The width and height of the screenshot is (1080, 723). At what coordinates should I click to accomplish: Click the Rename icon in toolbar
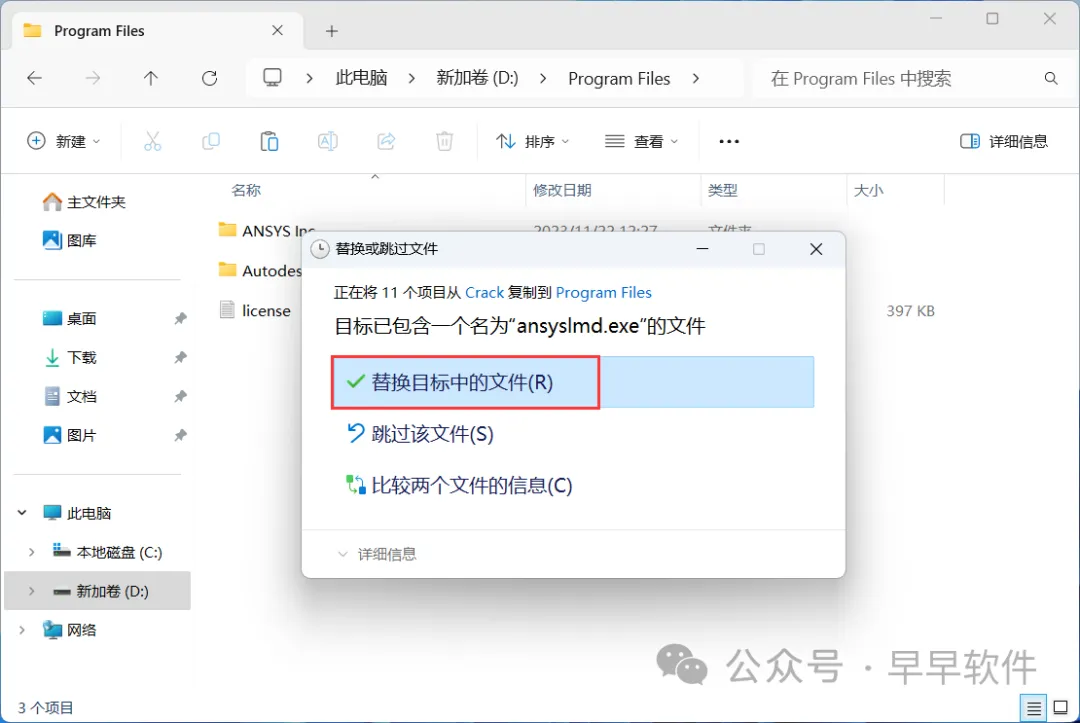[x=328, y=141]
